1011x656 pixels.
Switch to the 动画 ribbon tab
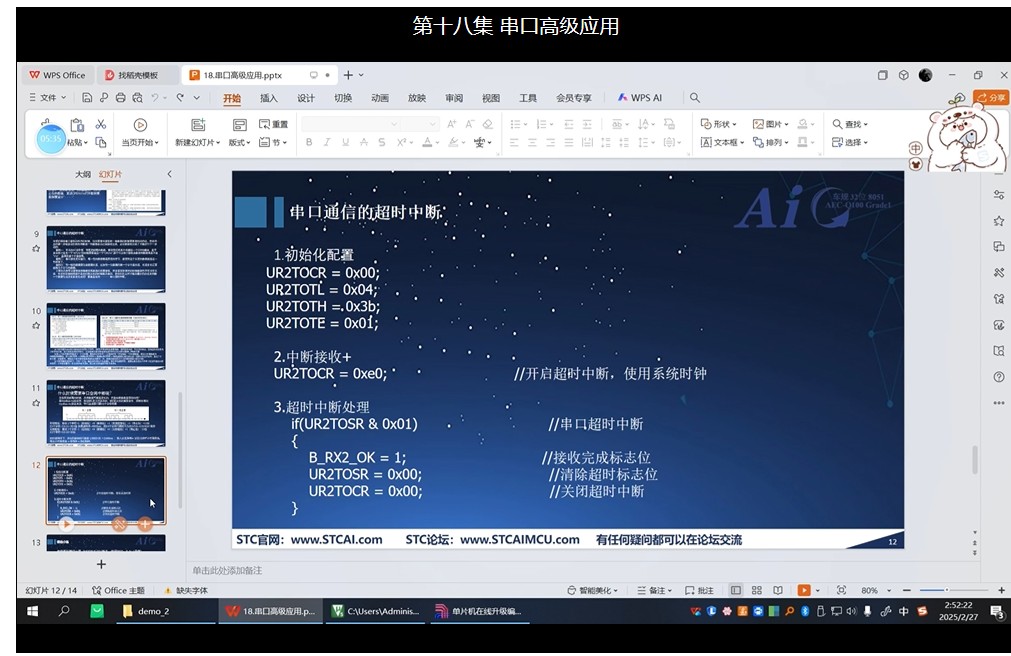380,98
